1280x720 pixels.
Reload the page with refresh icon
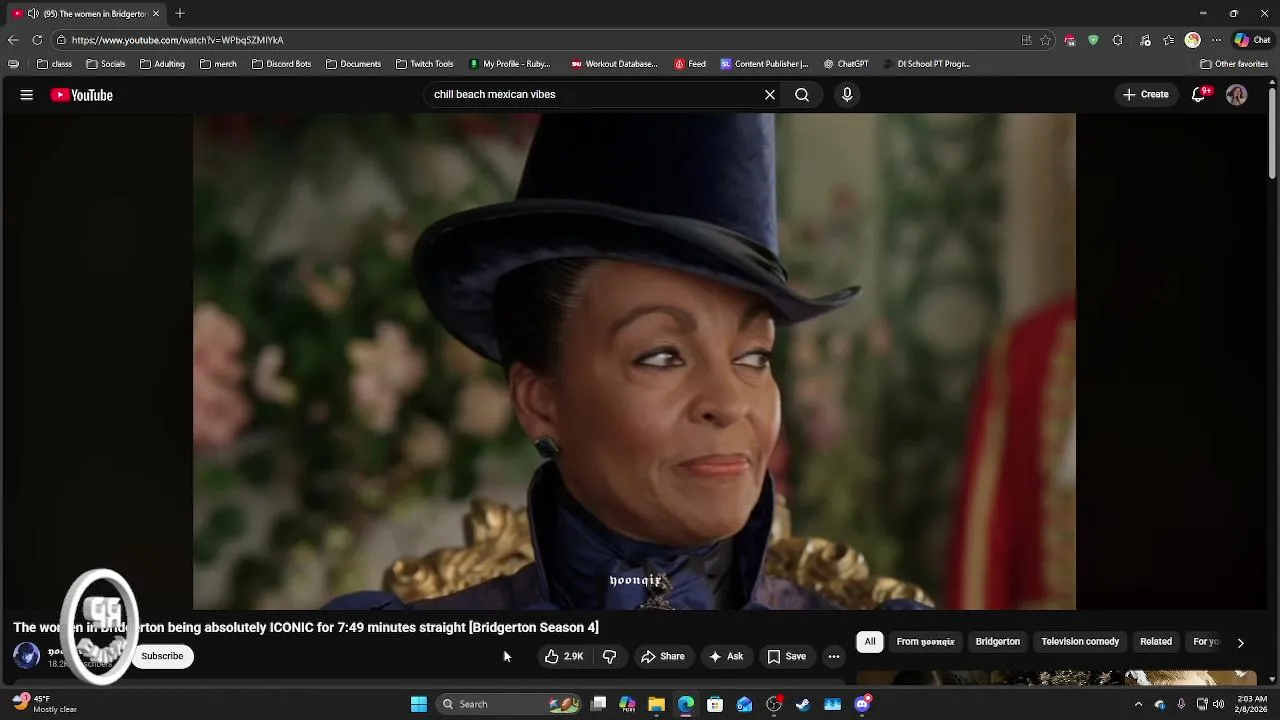pyautogui.click(x=37, y=40)
